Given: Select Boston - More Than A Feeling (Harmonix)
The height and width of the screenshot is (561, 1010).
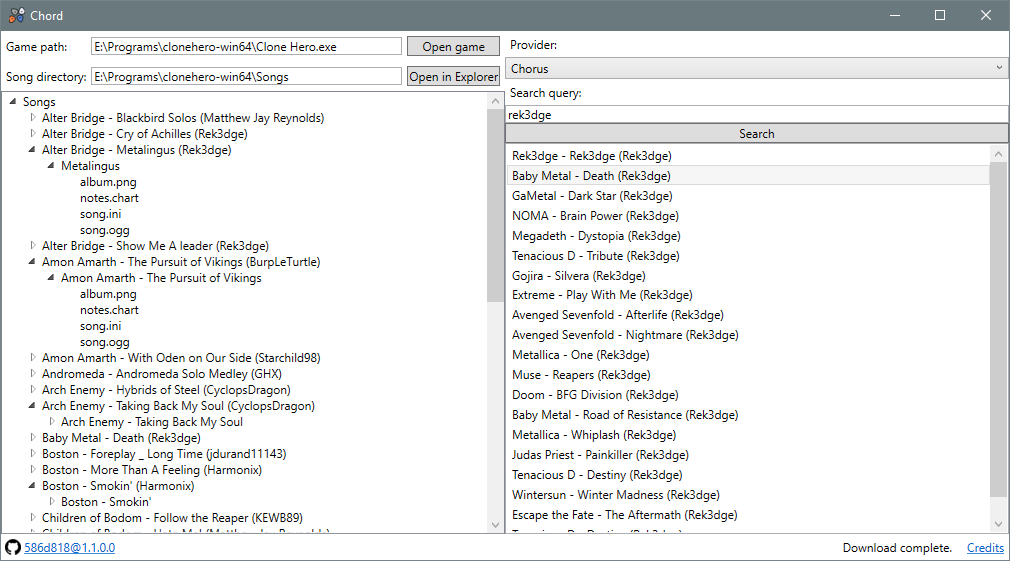Looking at the screenshot, I should point(152,470).
